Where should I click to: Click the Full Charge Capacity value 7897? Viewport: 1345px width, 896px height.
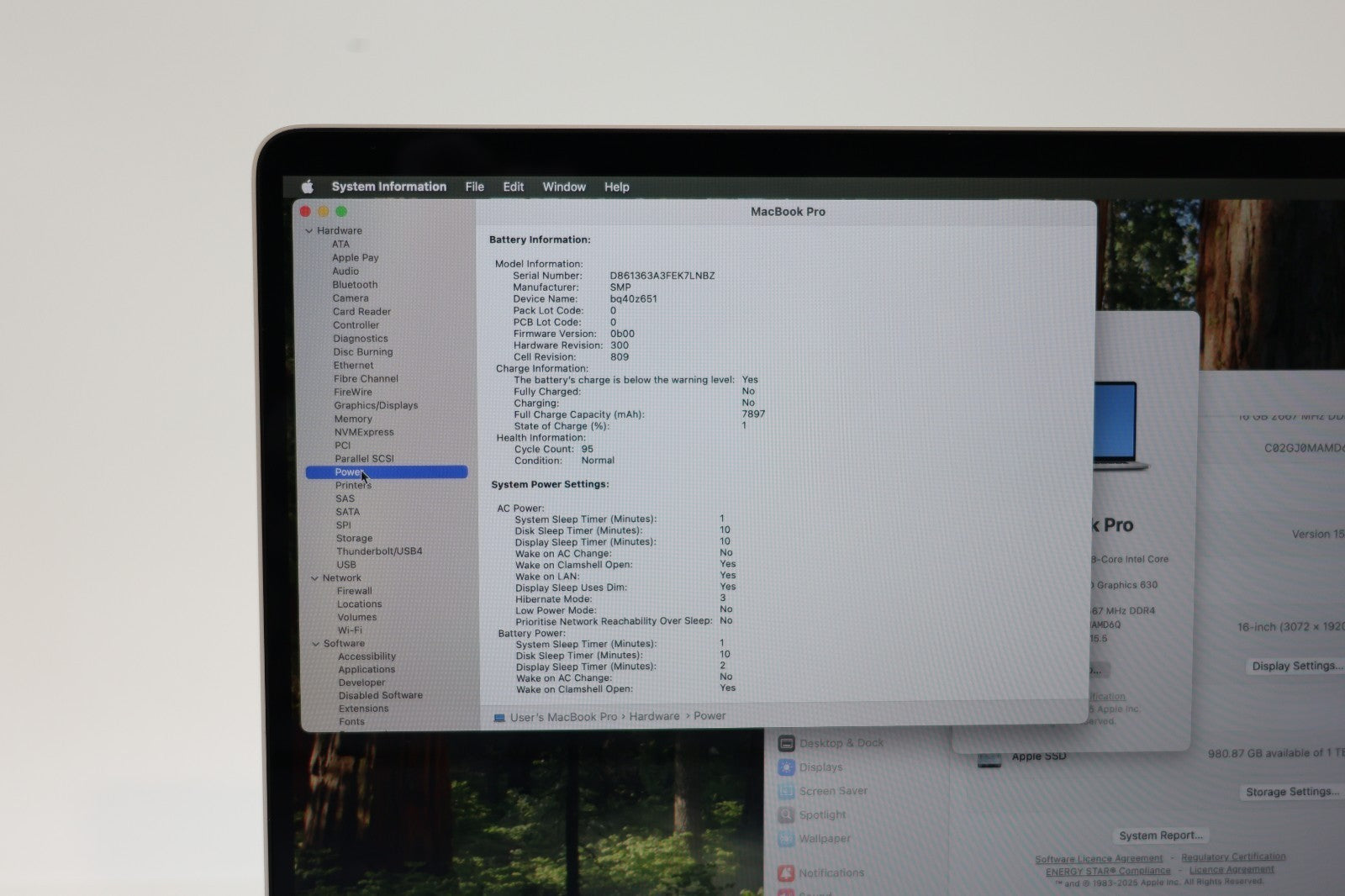[753, 414]
